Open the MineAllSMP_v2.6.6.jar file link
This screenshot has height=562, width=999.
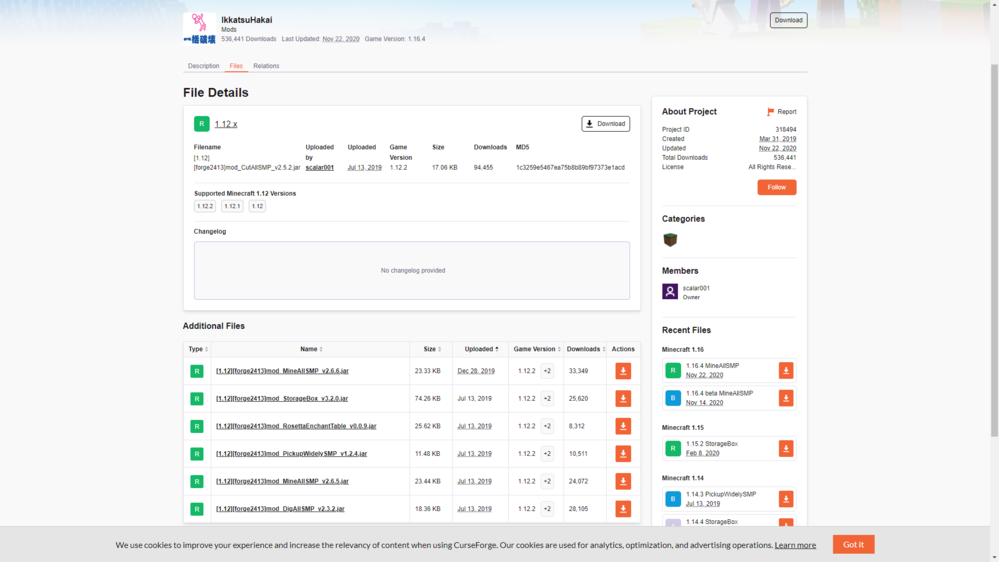tap(282, 371)
